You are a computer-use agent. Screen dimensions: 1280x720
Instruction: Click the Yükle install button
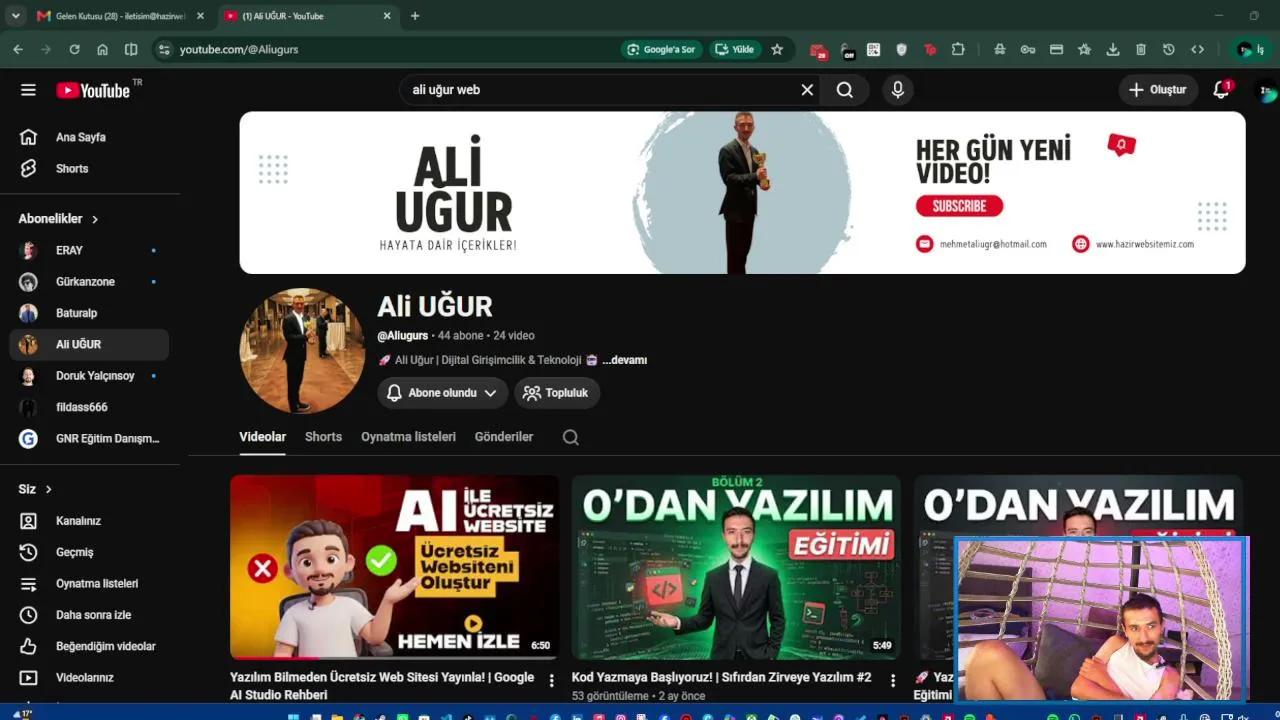pyautogui.click(x=734, y=49)
